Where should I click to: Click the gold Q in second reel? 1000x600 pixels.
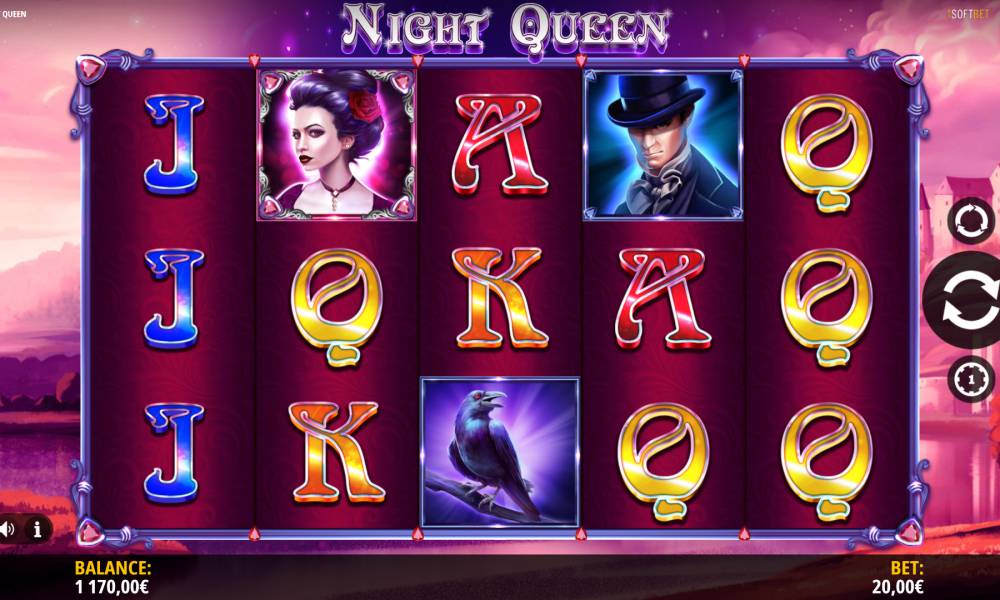pyautogui.click(x=336, y=307)
